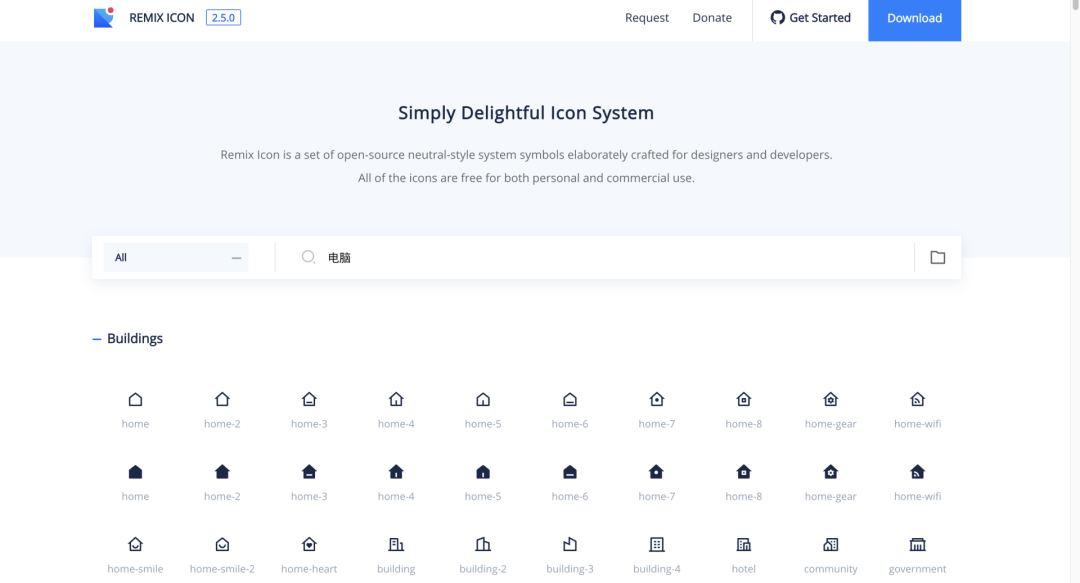Choose the filled home-3 icon

309,471
